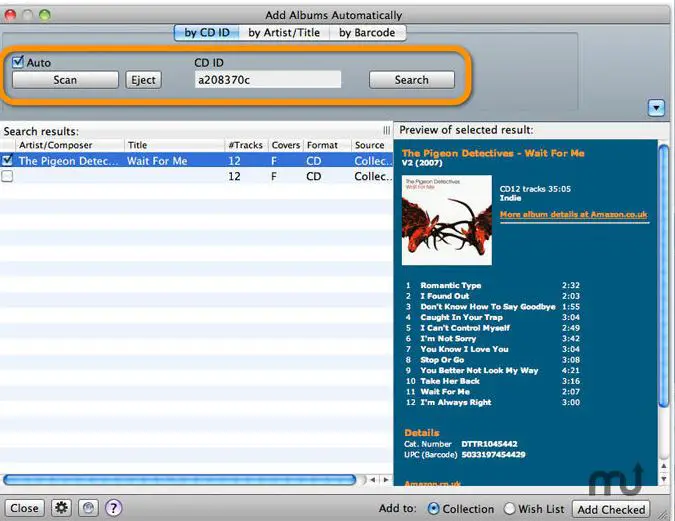Image resolution: width=675 pixels, height=521 pixels.
Task: Click the UPC barcode 5033197454429
Action: [x=493, y=455]
